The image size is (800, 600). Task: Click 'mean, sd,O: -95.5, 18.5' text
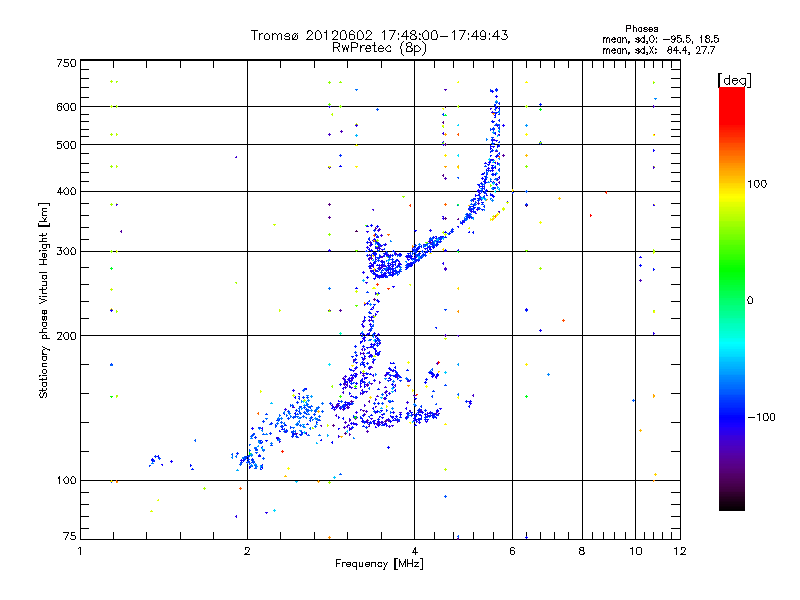click(661, 39)
